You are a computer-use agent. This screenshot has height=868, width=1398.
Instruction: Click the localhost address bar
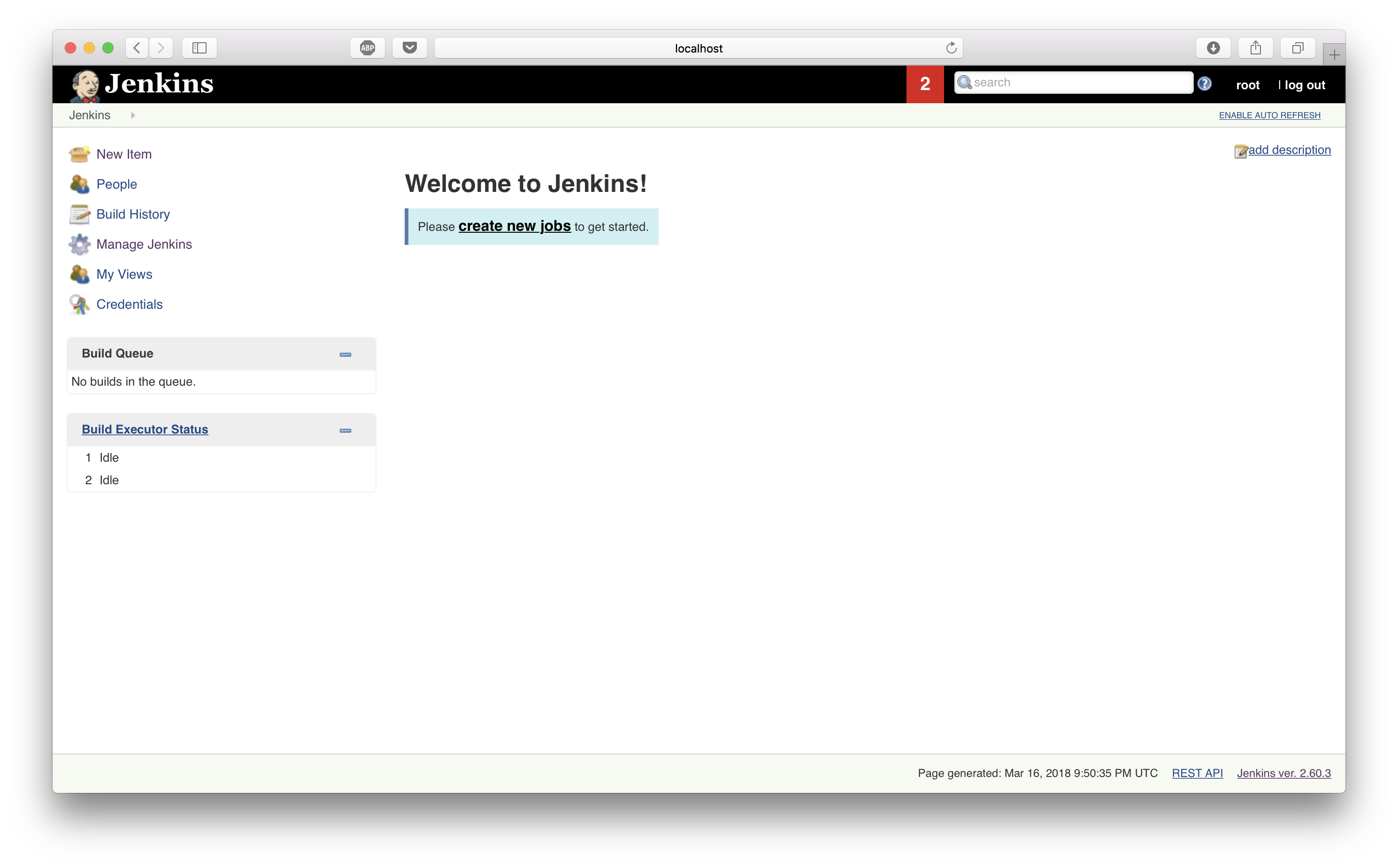(x=699, y=48)
